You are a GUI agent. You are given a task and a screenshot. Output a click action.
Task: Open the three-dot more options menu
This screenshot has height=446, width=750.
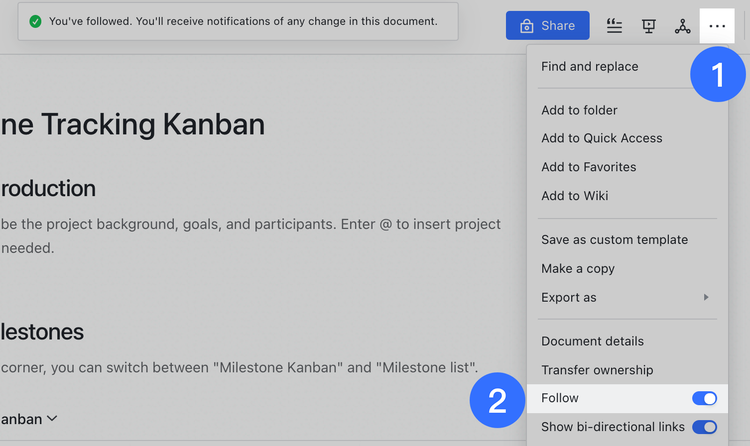coord(717,26)
